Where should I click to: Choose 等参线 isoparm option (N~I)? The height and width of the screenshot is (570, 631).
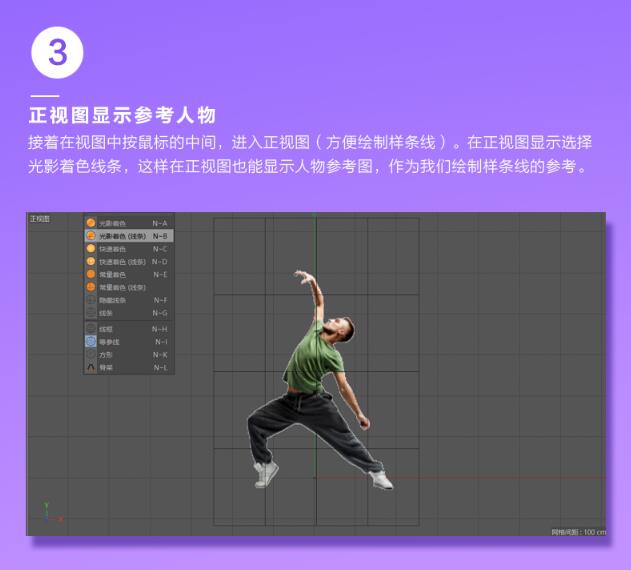click(129, 342)
